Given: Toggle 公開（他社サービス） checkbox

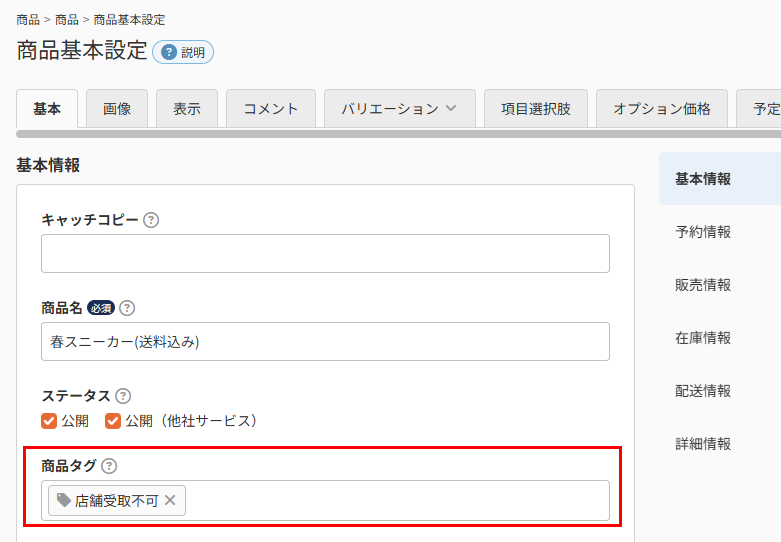Looking at the screenshot, I should coord(113,421).
